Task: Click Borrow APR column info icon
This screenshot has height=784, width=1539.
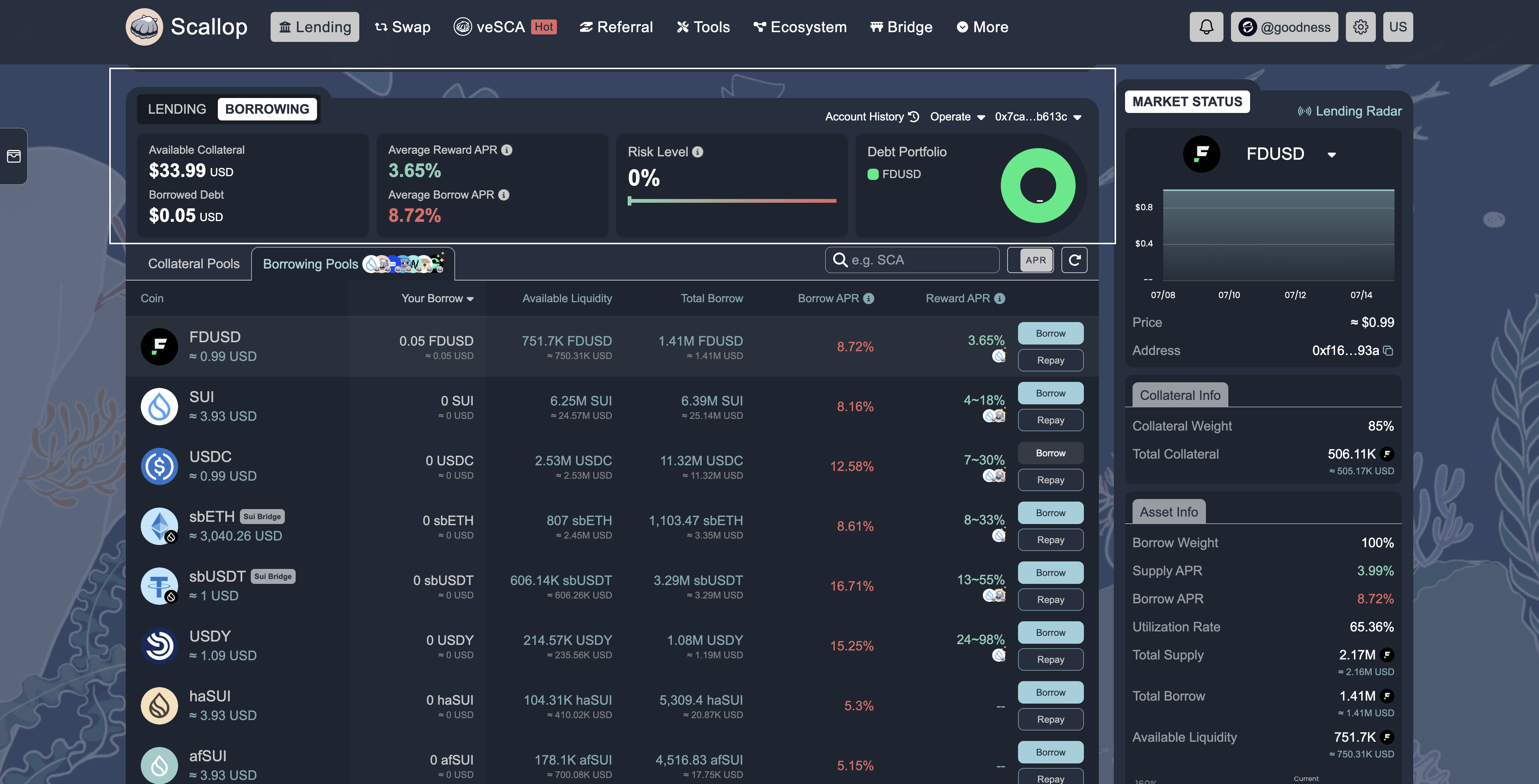Action: [869, 298]
